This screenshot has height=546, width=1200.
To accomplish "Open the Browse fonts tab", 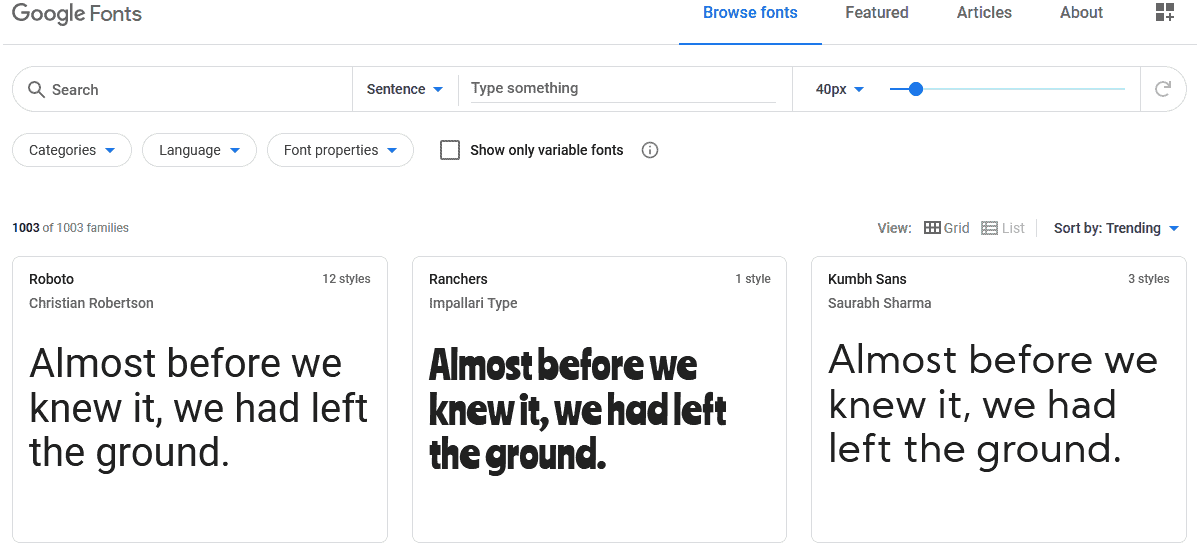I will (750, 13).
